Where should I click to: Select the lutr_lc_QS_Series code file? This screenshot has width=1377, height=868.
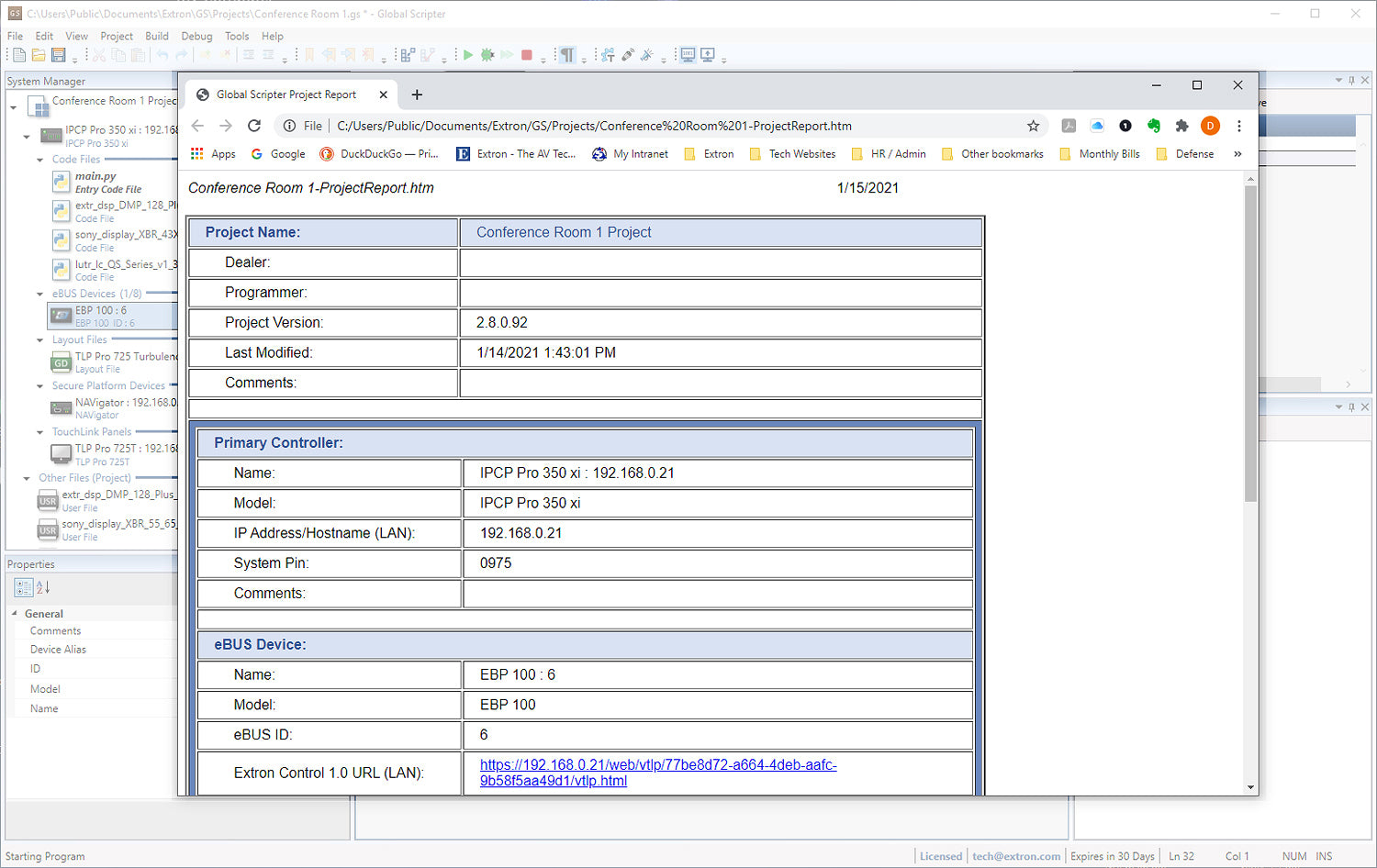114,270
